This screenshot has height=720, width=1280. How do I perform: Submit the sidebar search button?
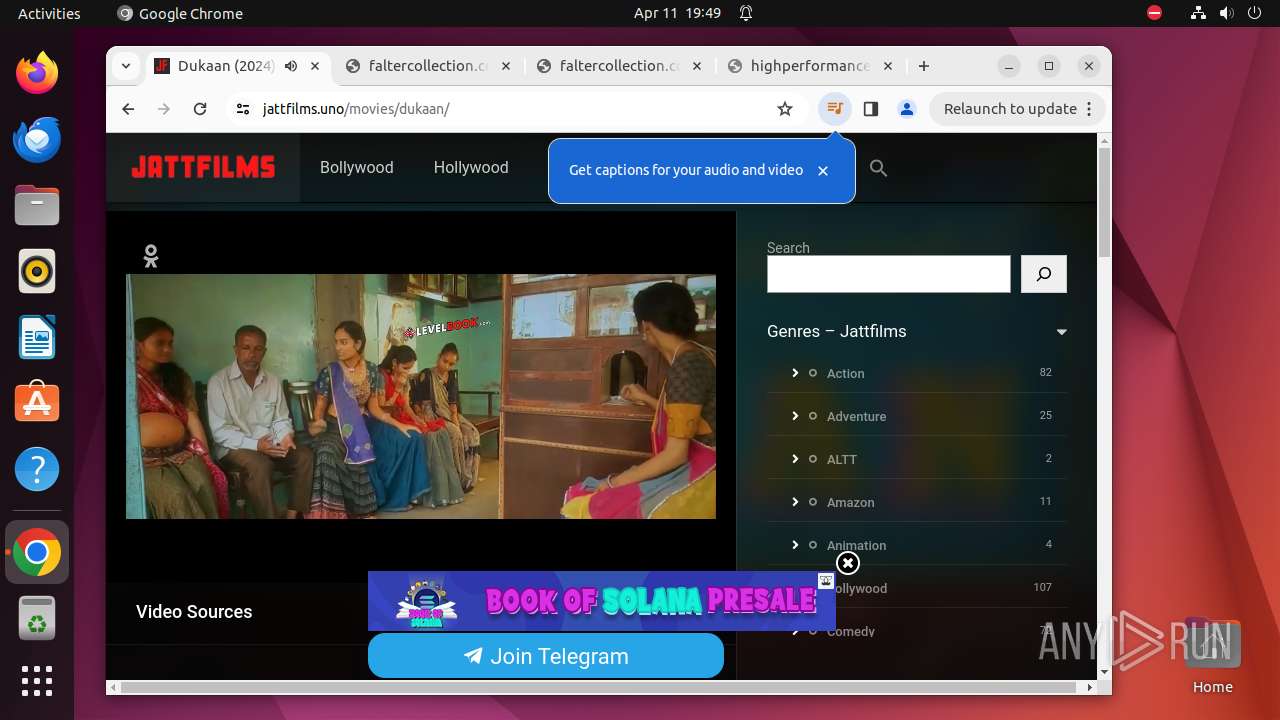(1044, 274)
